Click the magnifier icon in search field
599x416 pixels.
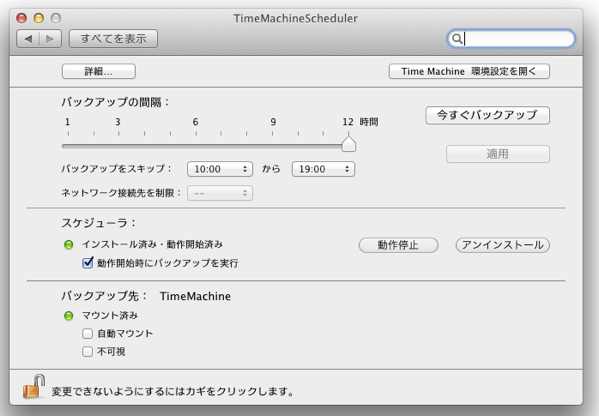457,39
